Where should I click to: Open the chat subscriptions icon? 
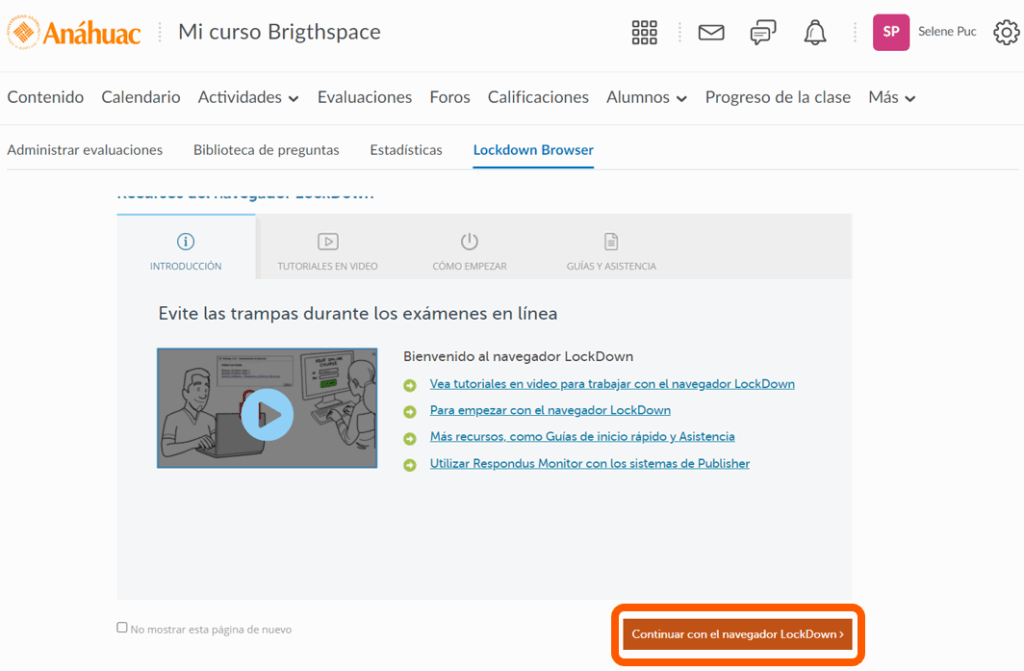tap(763, 32)
